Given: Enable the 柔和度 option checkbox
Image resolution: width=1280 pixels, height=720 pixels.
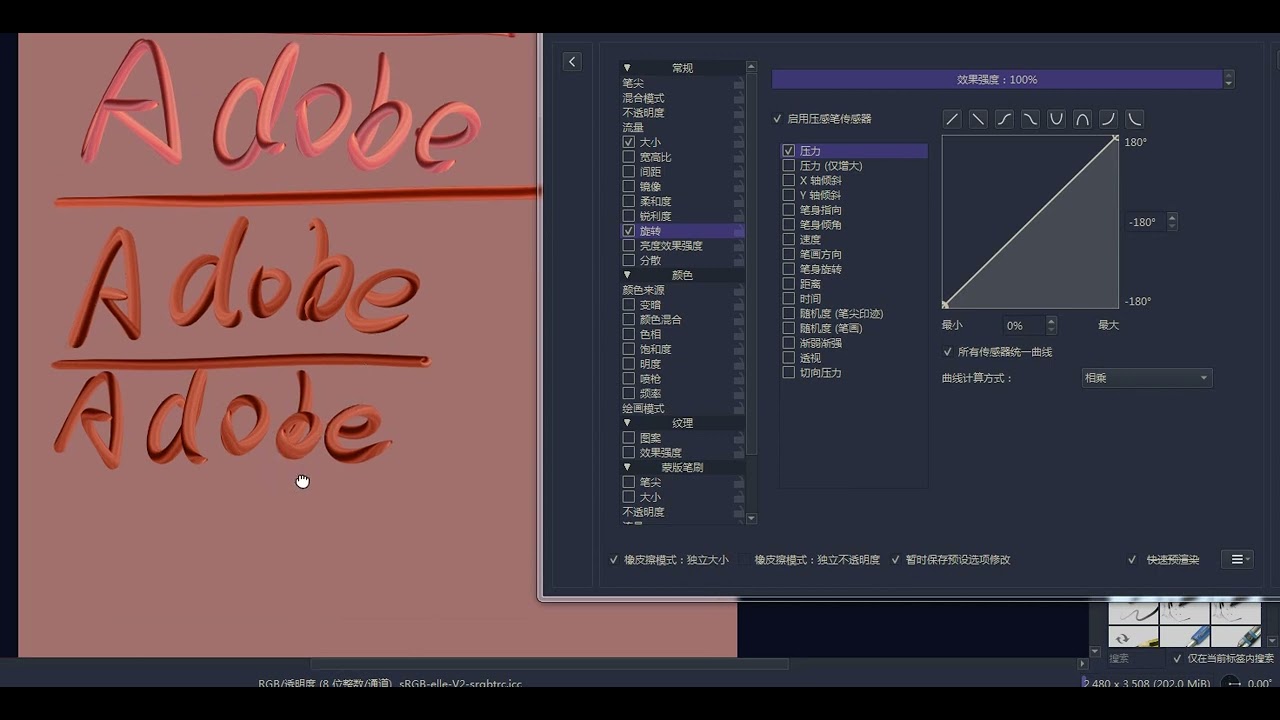Looking at the screenshot, I should click(629, 201).
